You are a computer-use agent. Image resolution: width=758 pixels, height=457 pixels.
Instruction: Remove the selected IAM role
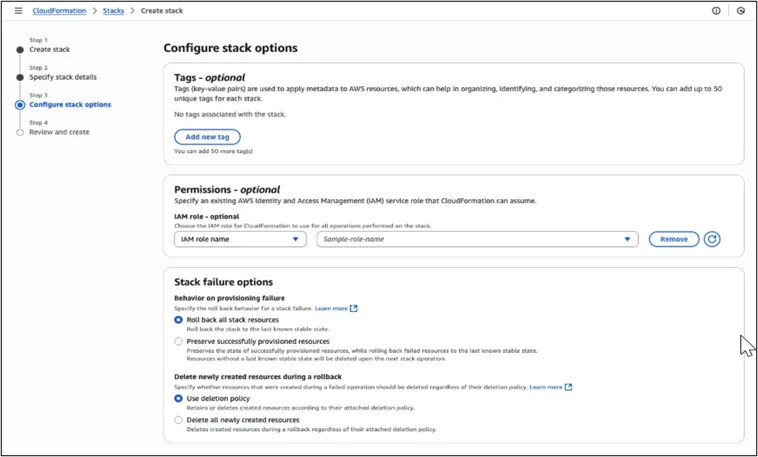point(673,239)
